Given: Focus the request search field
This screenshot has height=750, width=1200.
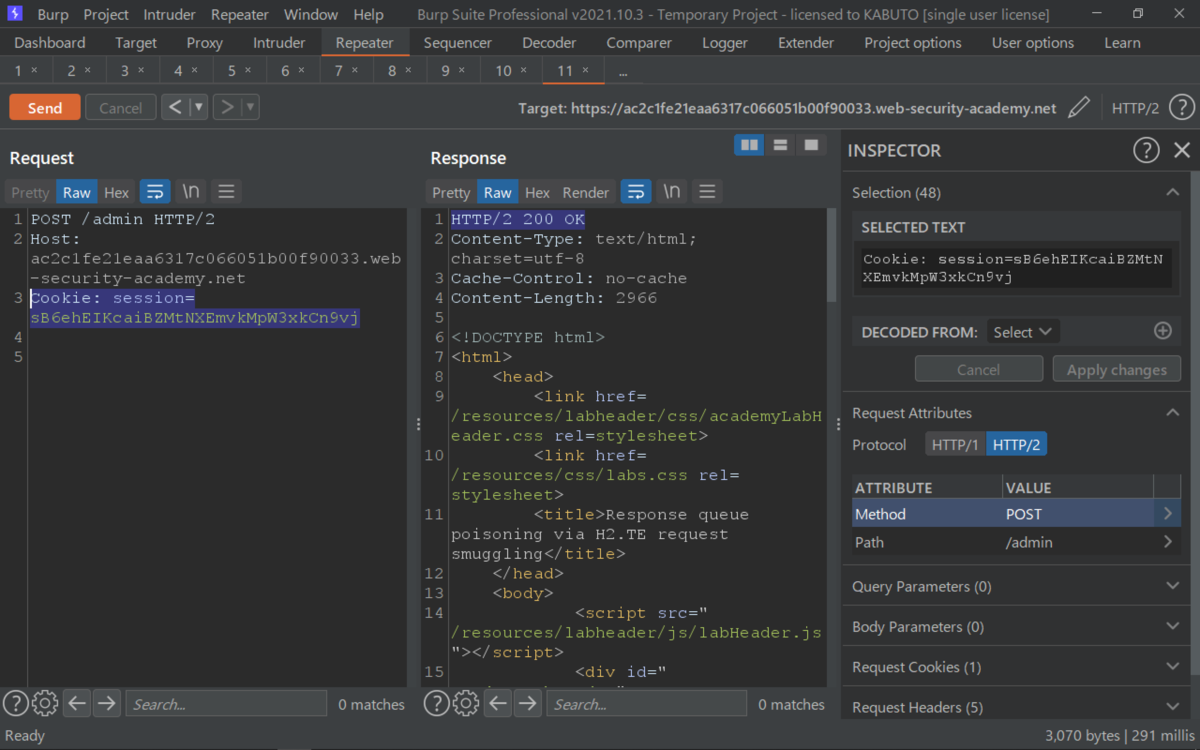Looking at the screenshot, I should click(x=226, y=704).
